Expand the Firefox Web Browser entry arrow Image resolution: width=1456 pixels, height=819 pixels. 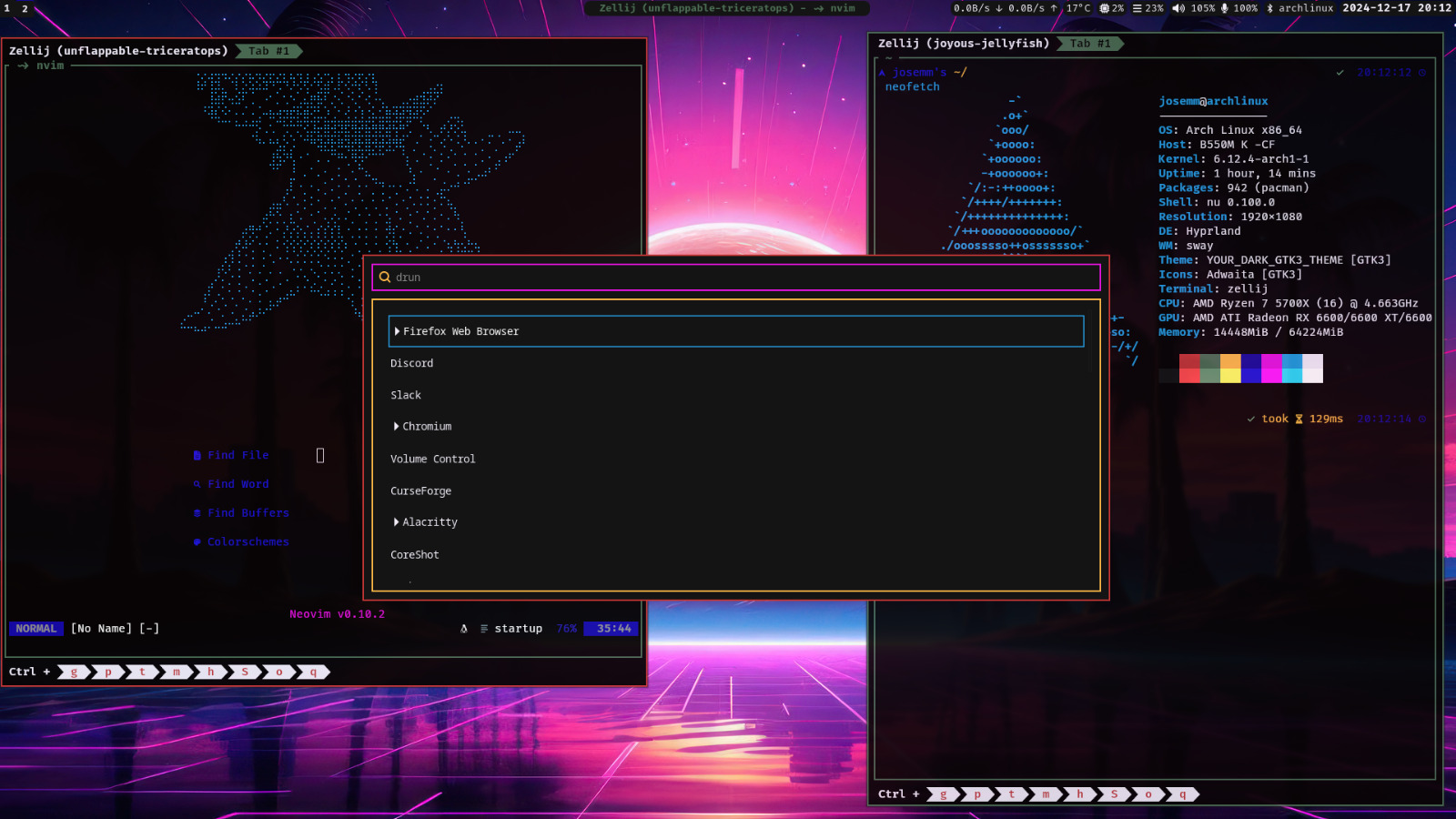(397, 331)
